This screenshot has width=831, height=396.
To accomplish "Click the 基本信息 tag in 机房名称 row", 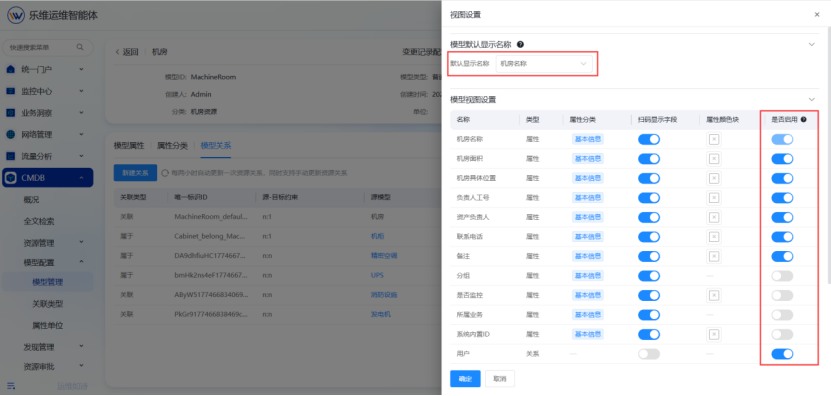I will coord(588,139).
